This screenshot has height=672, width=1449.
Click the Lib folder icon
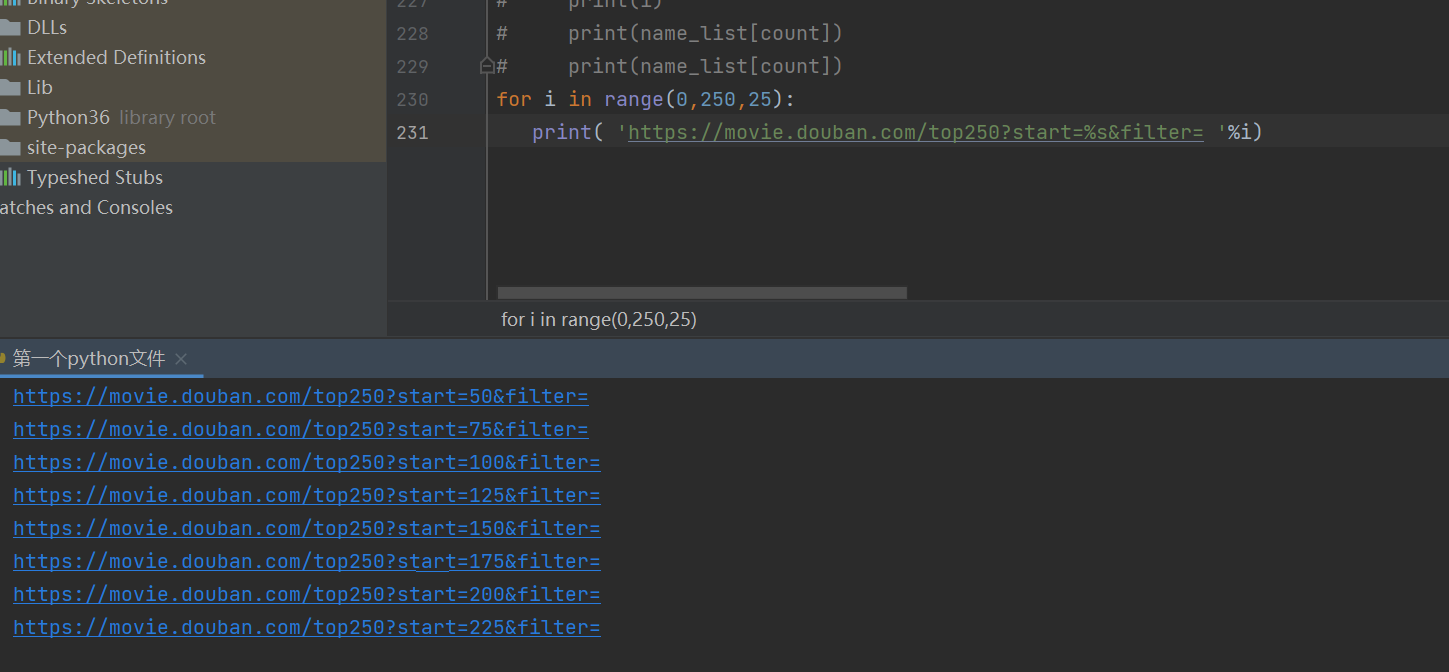[10, 87]
